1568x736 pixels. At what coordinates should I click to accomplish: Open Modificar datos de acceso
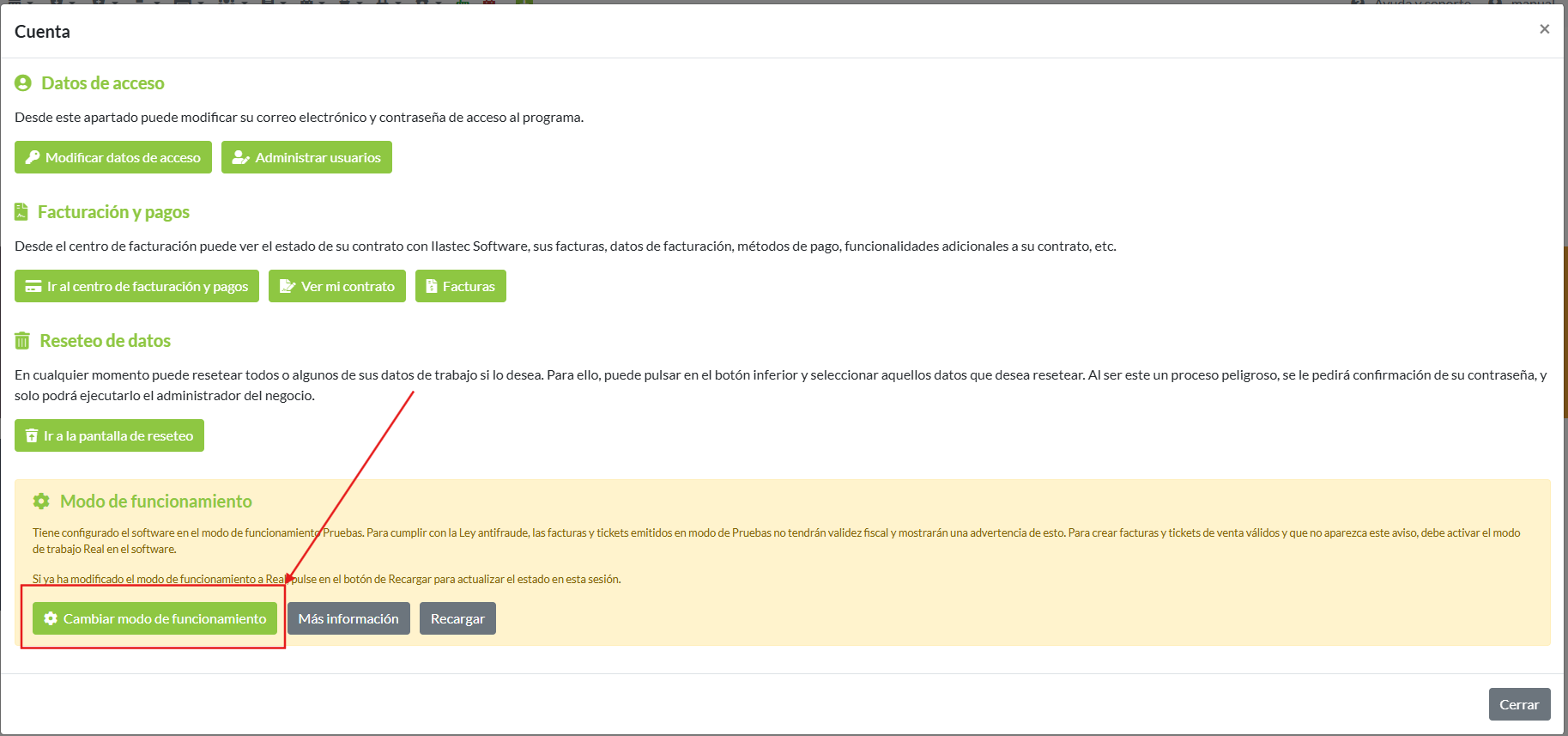pyautogui.click(x=113, y=157)
